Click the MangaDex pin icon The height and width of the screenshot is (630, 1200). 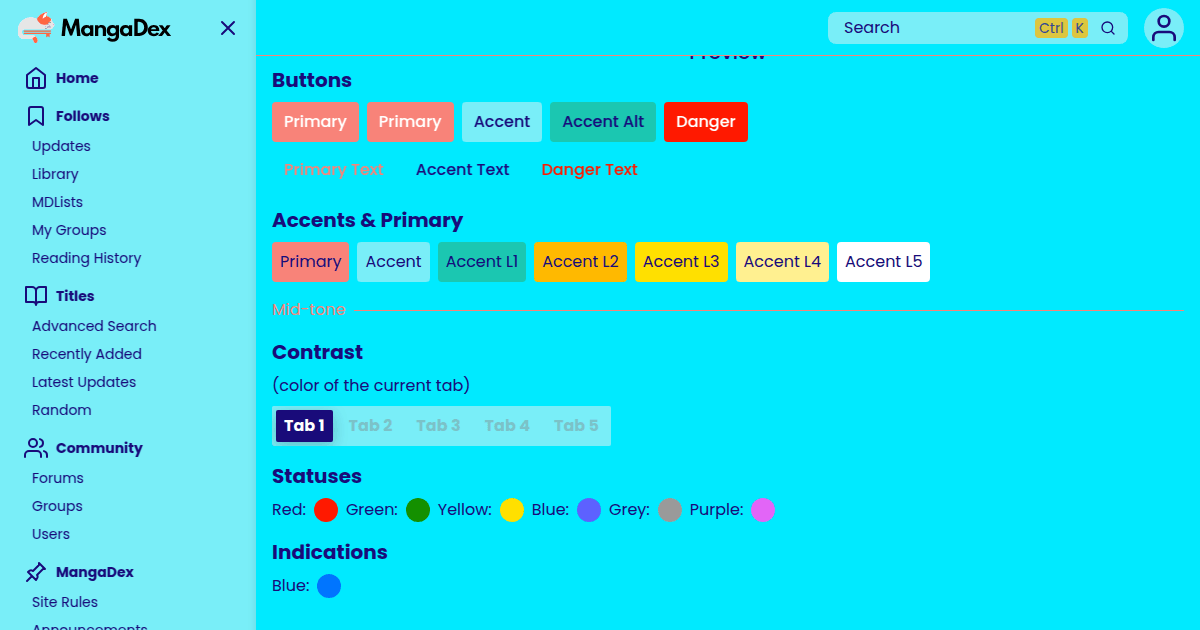tap(36, 572)
